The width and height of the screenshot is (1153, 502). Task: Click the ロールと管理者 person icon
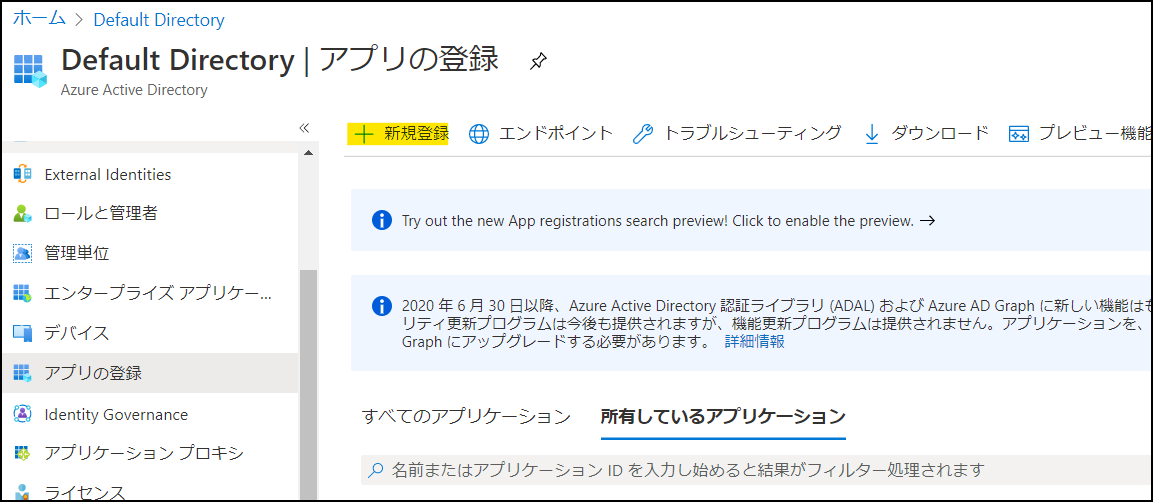coord(23,214)
